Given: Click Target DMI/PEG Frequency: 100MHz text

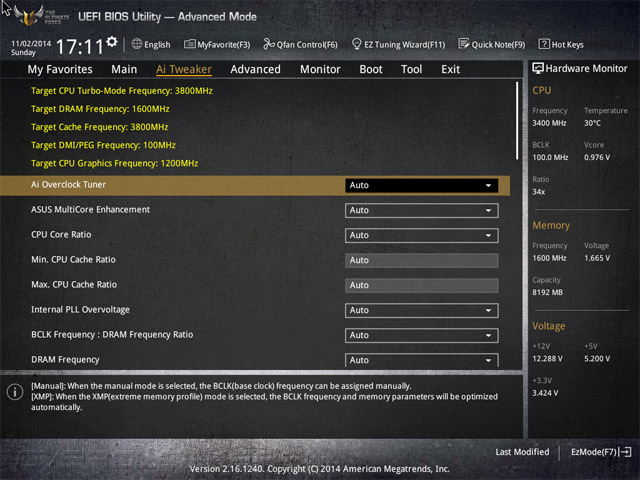Looking at the screenshot, I should click(x=103, y=145).
